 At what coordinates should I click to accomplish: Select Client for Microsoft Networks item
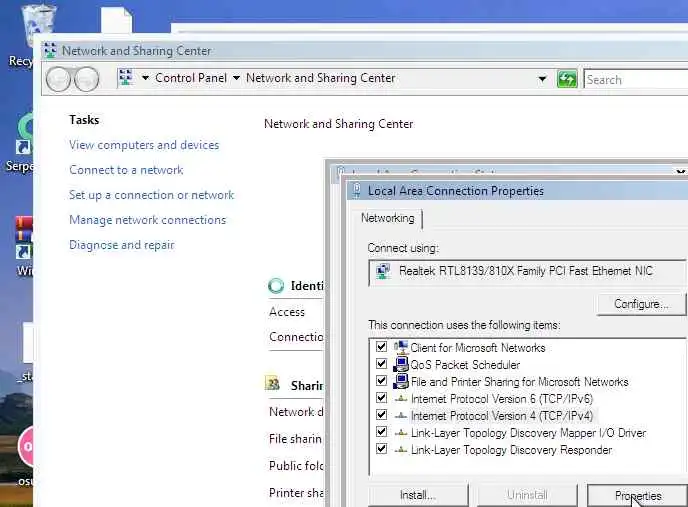point(478,348)
